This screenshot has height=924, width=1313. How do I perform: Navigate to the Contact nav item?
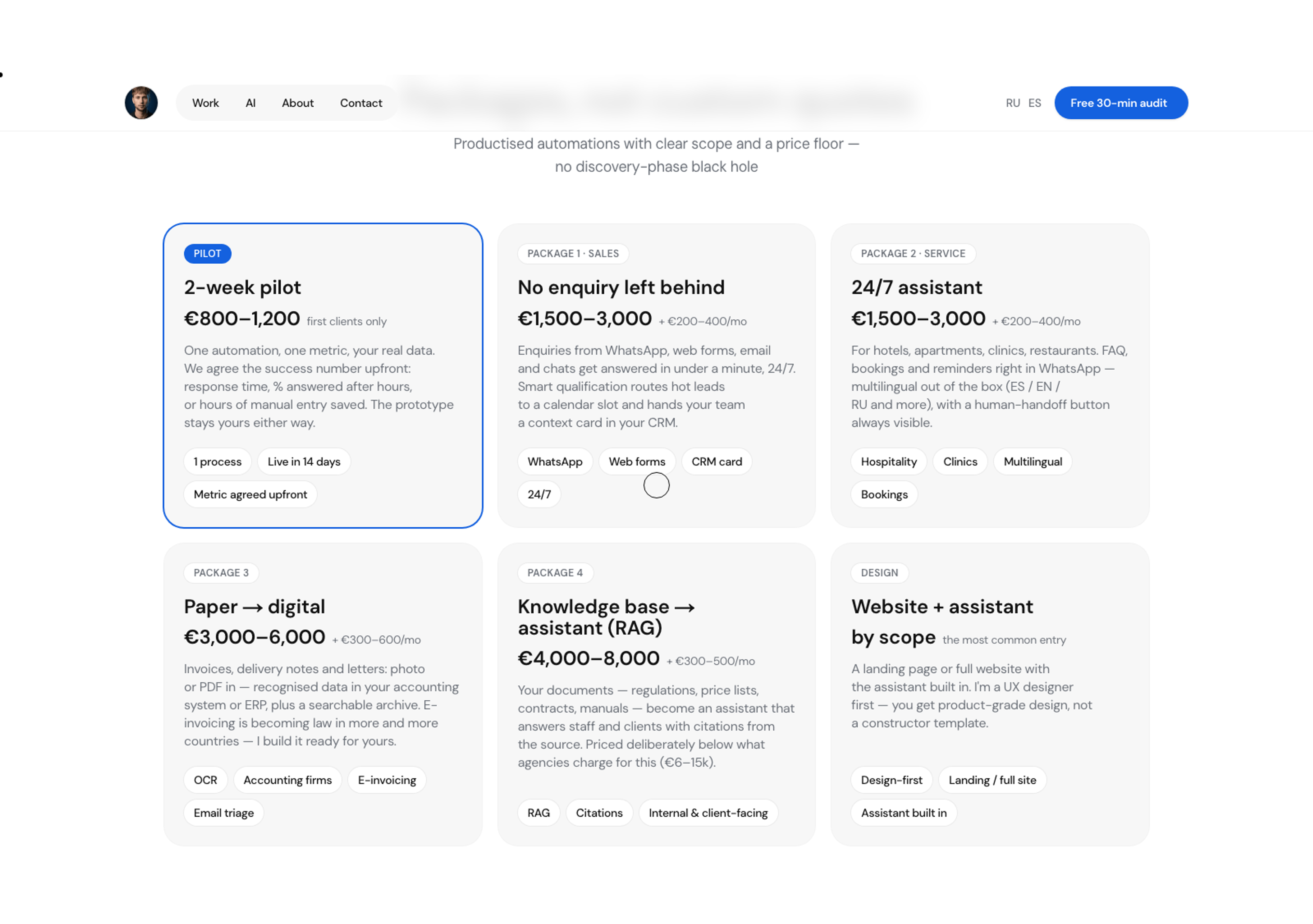click(361, 103)
